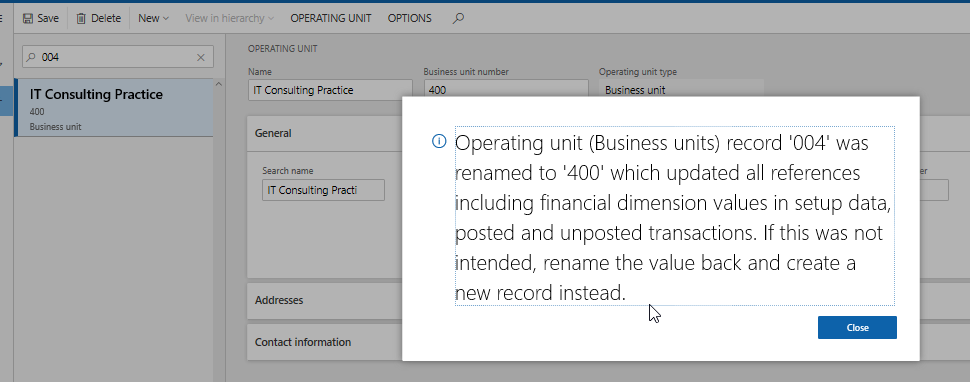The width and height of the screenshot is (970, 382).
Task: Open the OPTIONS tab
Action: tap(410, 19)
